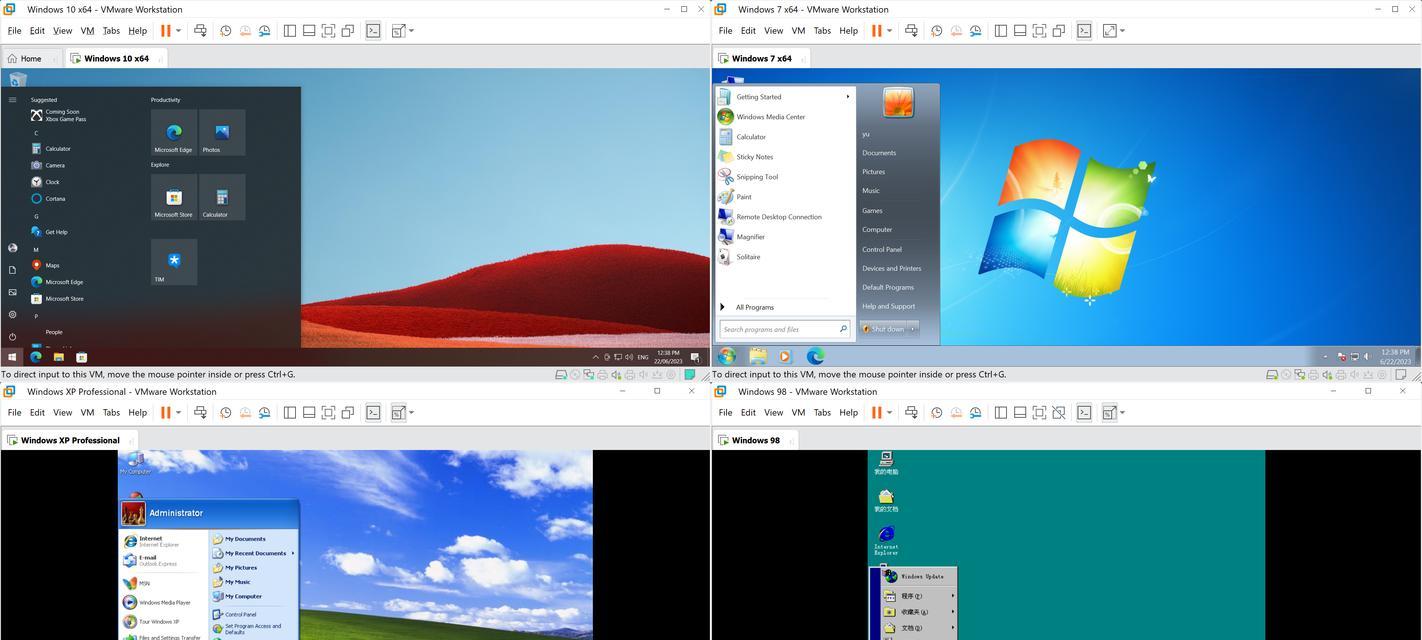Screen dimensions: 1422x640
Task: Open Snipping Tool in Windows 7 Start menu
Action: [x=757, y=177]
